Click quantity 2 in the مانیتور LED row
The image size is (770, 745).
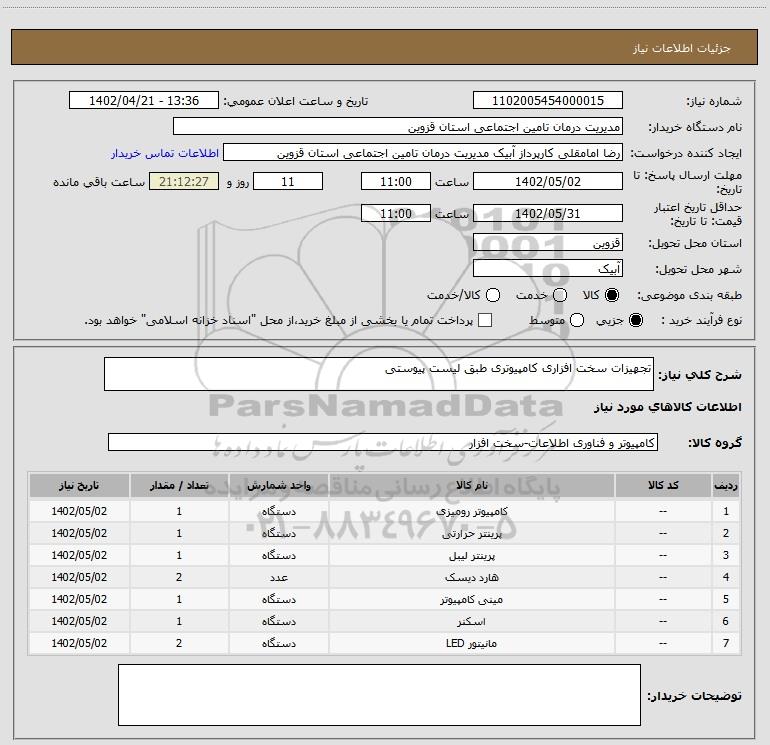(179, 643)
